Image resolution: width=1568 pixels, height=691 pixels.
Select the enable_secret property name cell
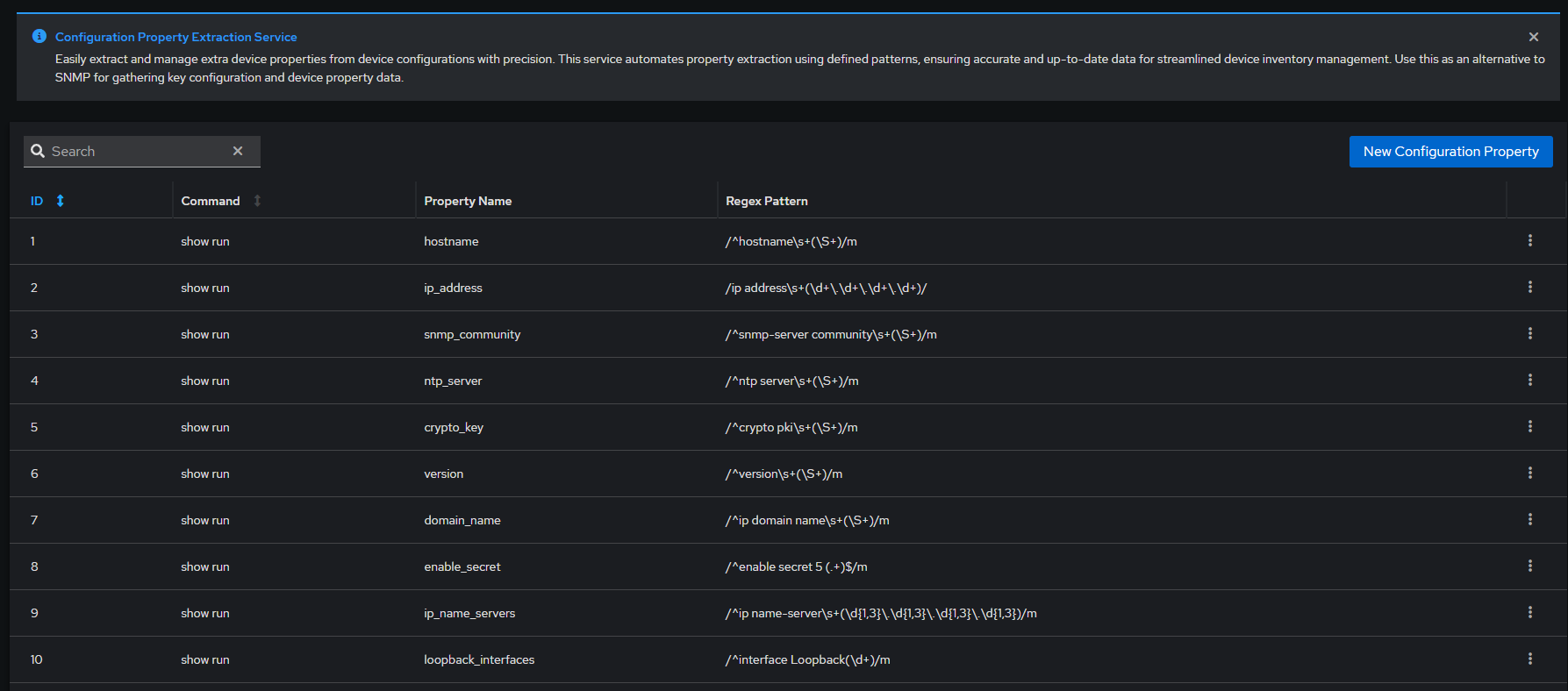pos(462,566)
